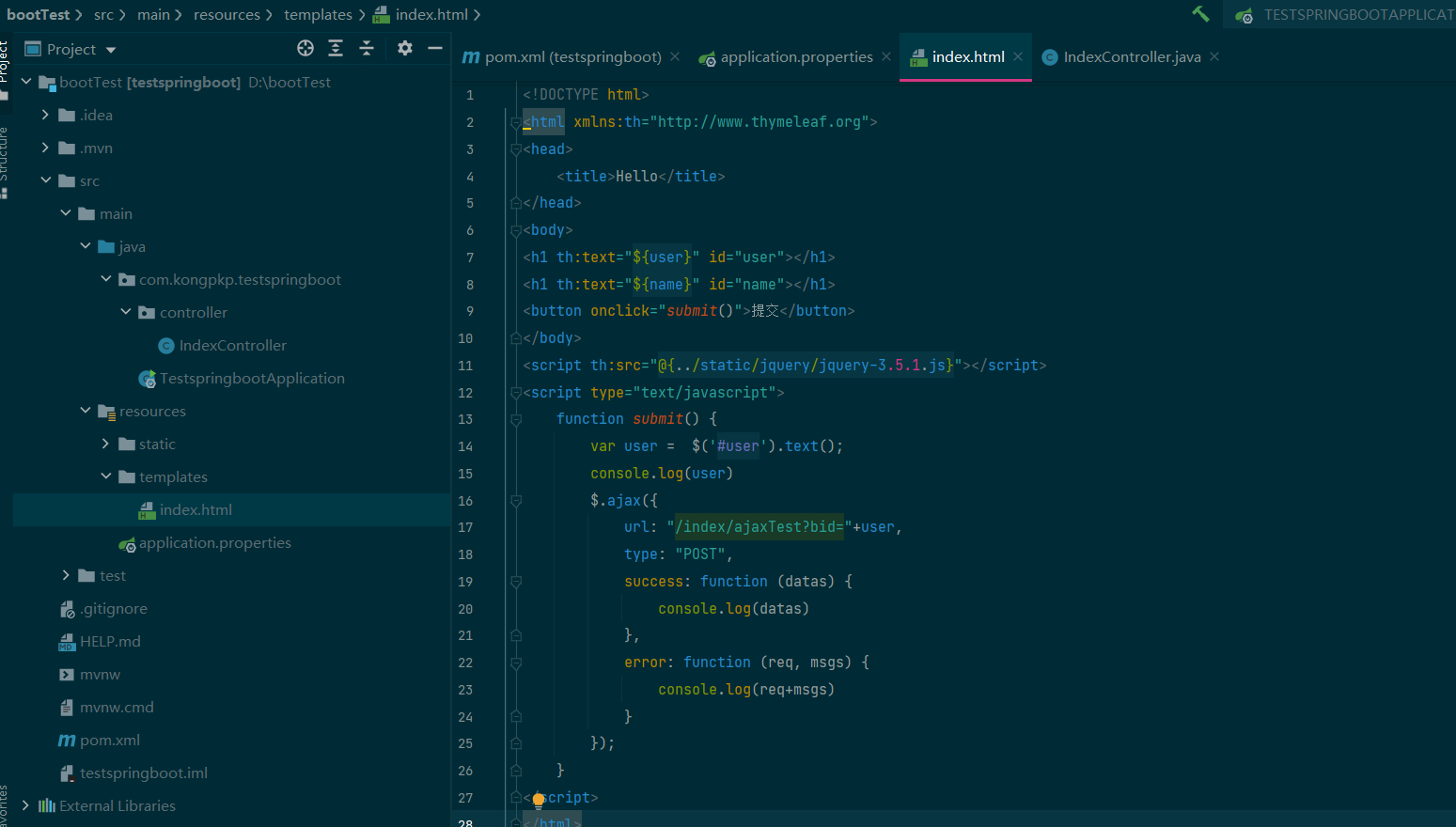The width and height of the screenshot is (1456, 827).
Task: Expand External Libraries node
Action: [x=25, y=805]
